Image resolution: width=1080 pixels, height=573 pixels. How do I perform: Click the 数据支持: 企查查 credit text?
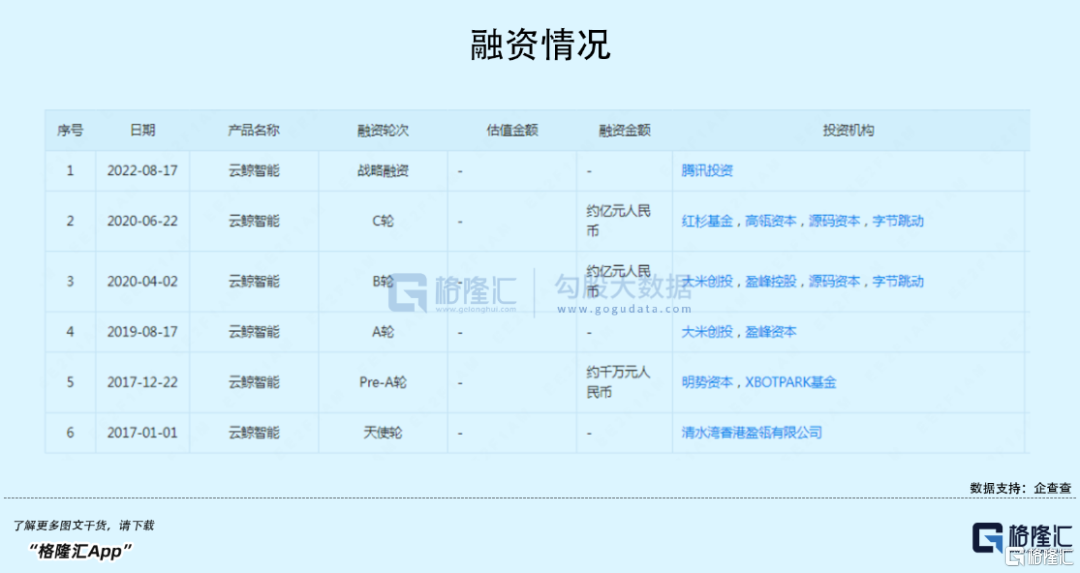coord(1021,488)
